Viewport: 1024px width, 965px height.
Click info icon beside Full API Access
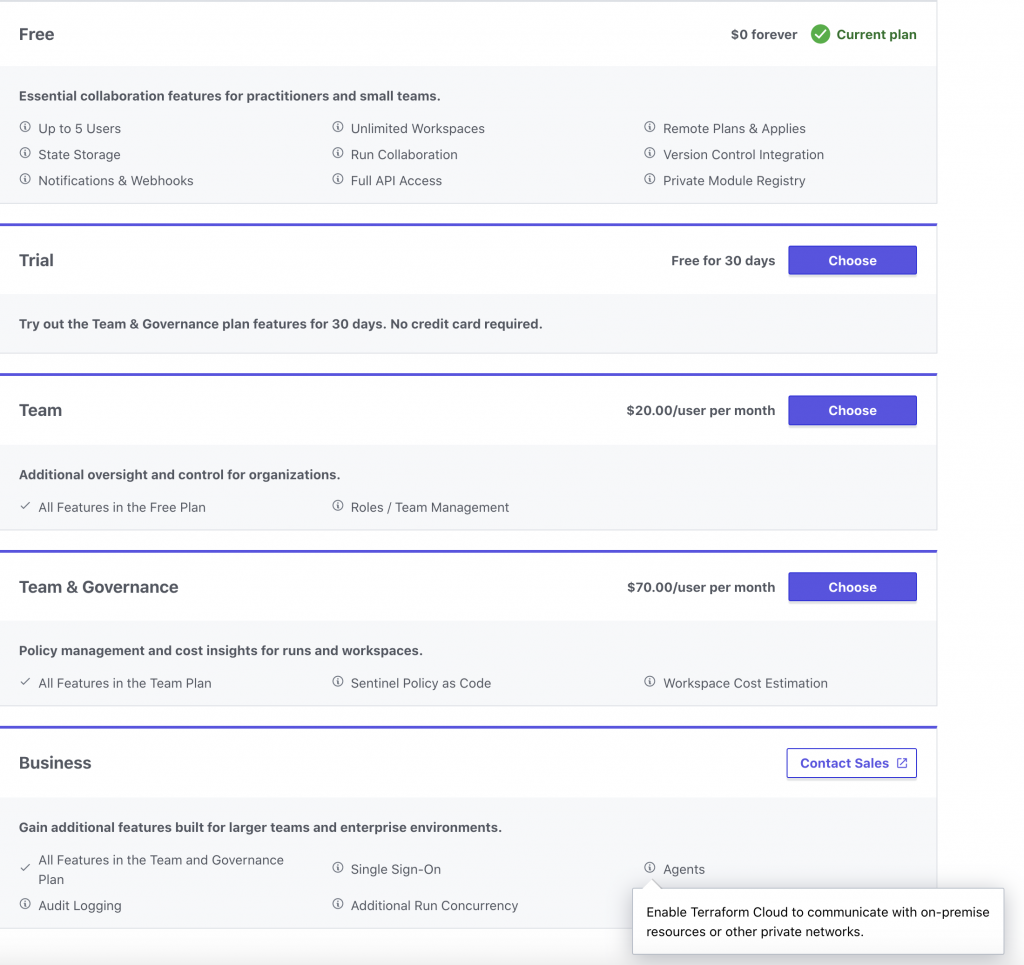click(338, 180)
